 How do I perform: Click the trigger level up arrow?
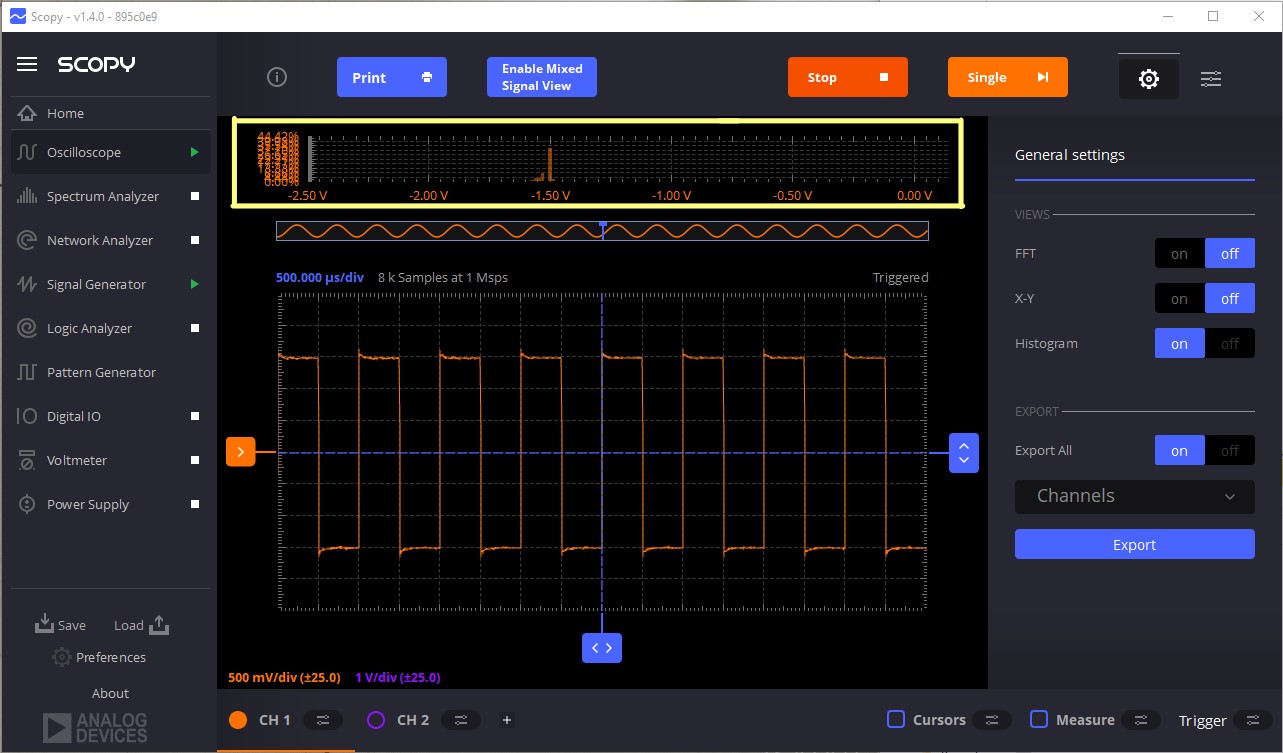click(x=964, y=444)
